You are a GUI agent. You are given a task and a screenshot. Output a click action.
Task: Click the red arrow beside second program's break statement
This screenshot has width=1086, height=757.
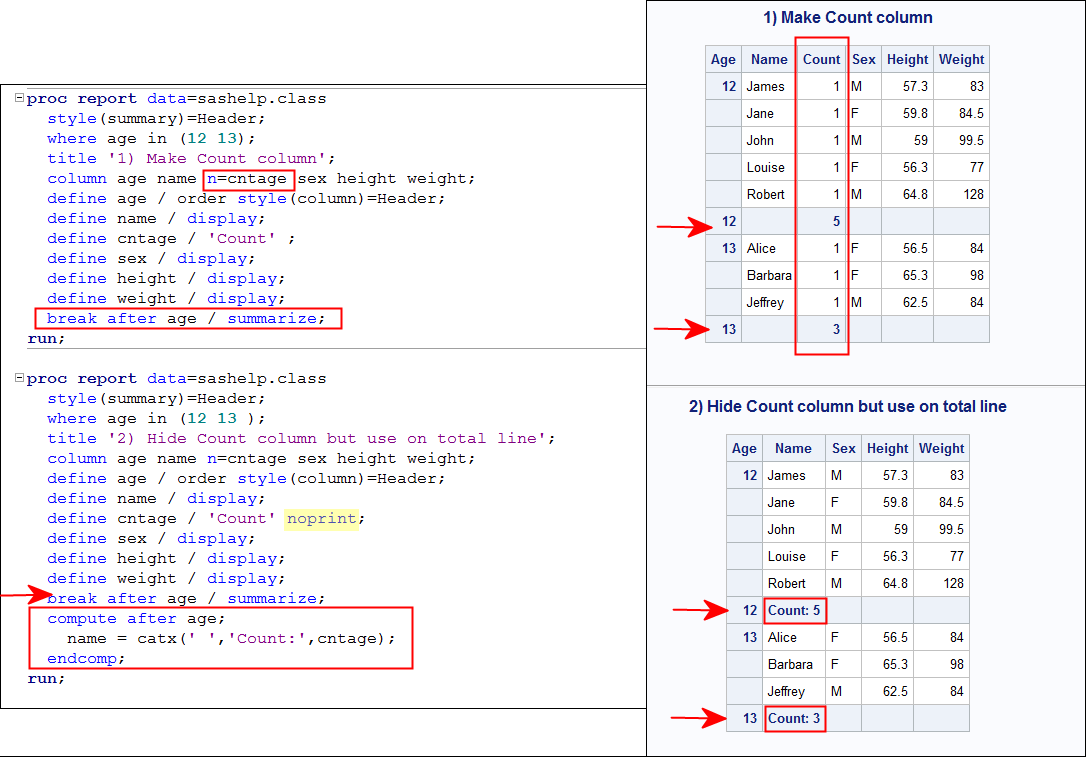pos(24,596)
